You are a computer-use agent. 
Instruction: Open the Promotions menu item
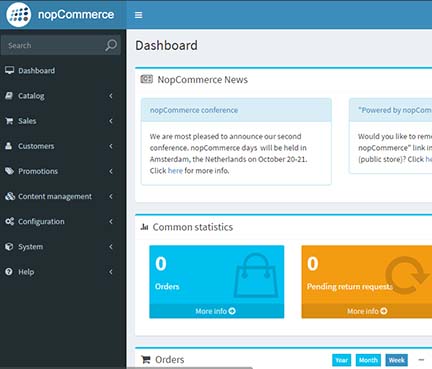[x=63, y=171]
